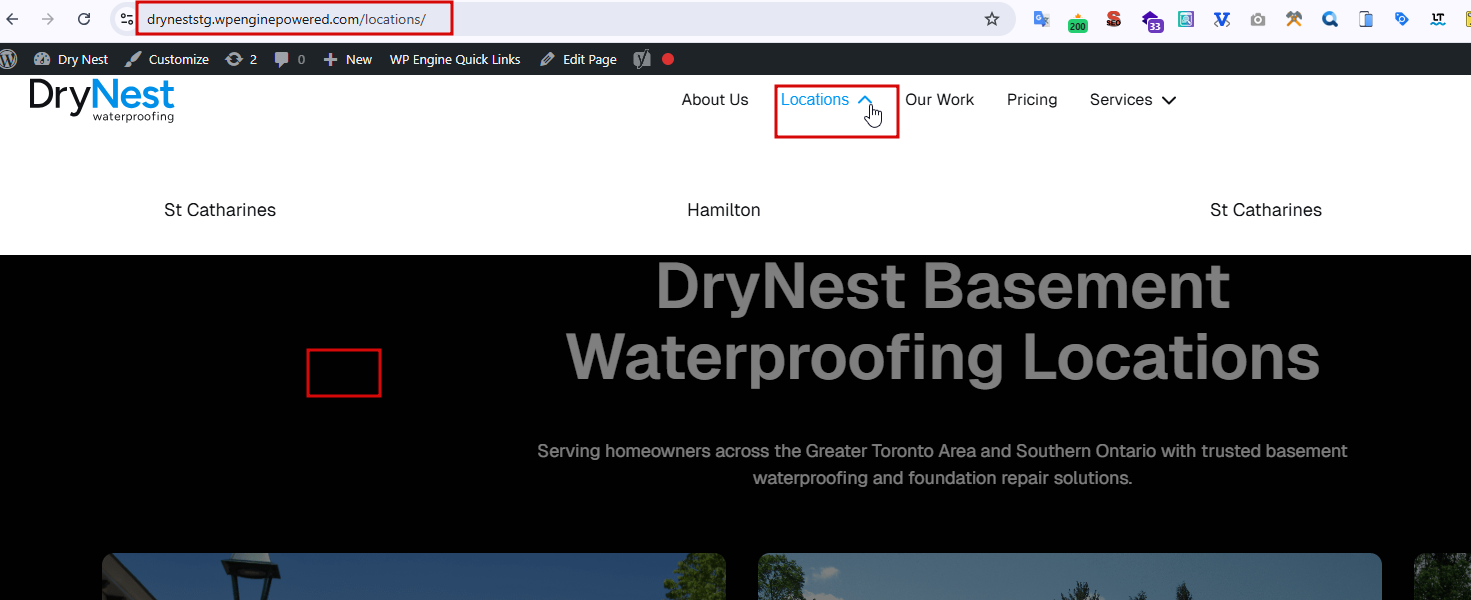Click the 'Serving homeowners across' paragraph
Image resolution: width=1471 pixels, height=600 pixels.
[942, 464]
